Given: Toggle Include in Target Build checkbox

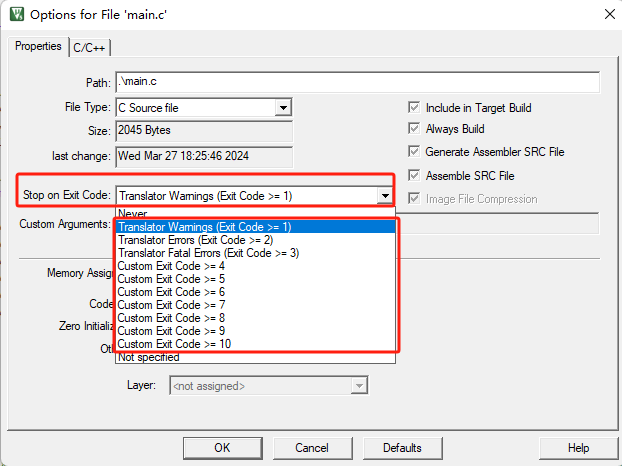Looking at the screenshot, I should tap(414, 107).
